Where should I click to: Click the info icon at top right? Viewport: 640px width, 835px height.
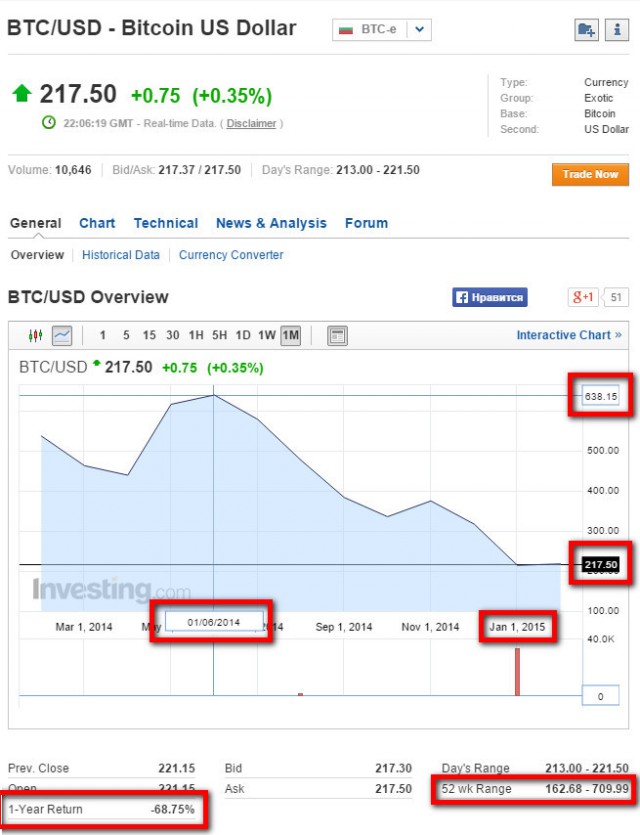[x=617, y=30]
